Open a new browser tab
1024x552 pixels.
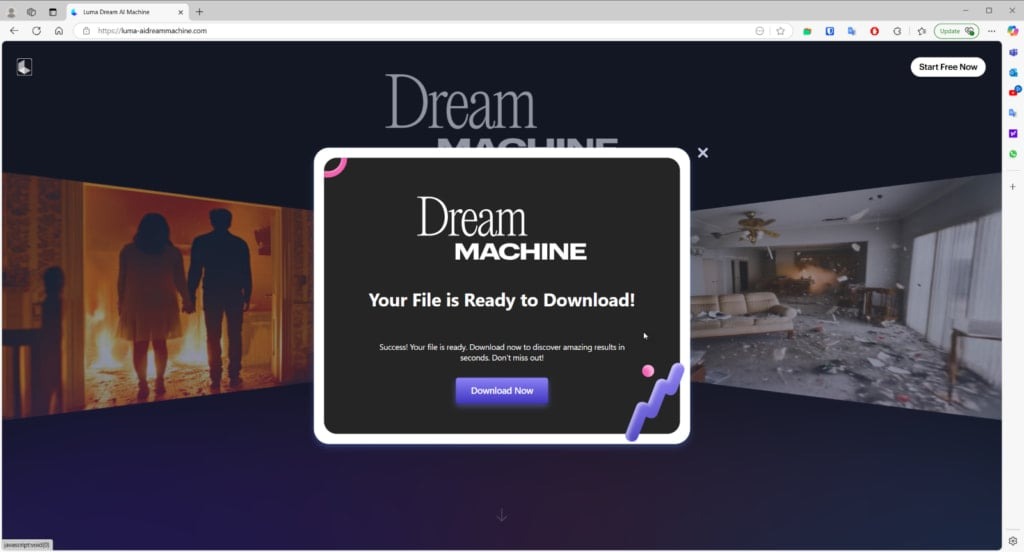(x=200, y=12)
